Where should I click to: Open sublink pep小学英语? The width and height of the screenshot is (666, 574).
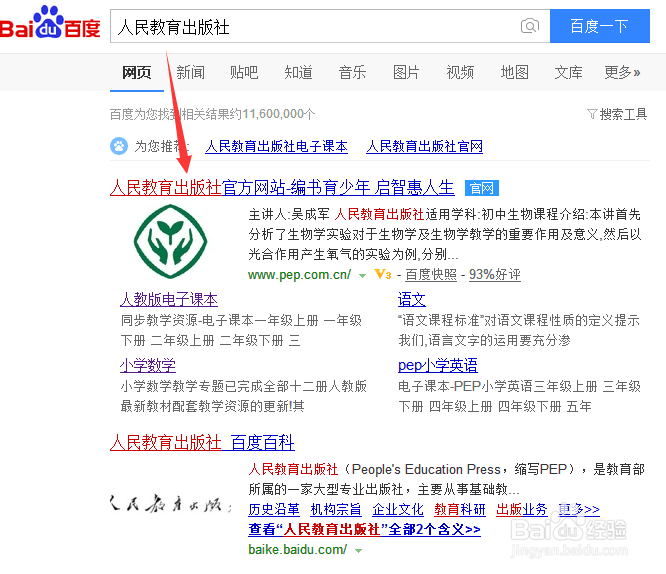437,365
